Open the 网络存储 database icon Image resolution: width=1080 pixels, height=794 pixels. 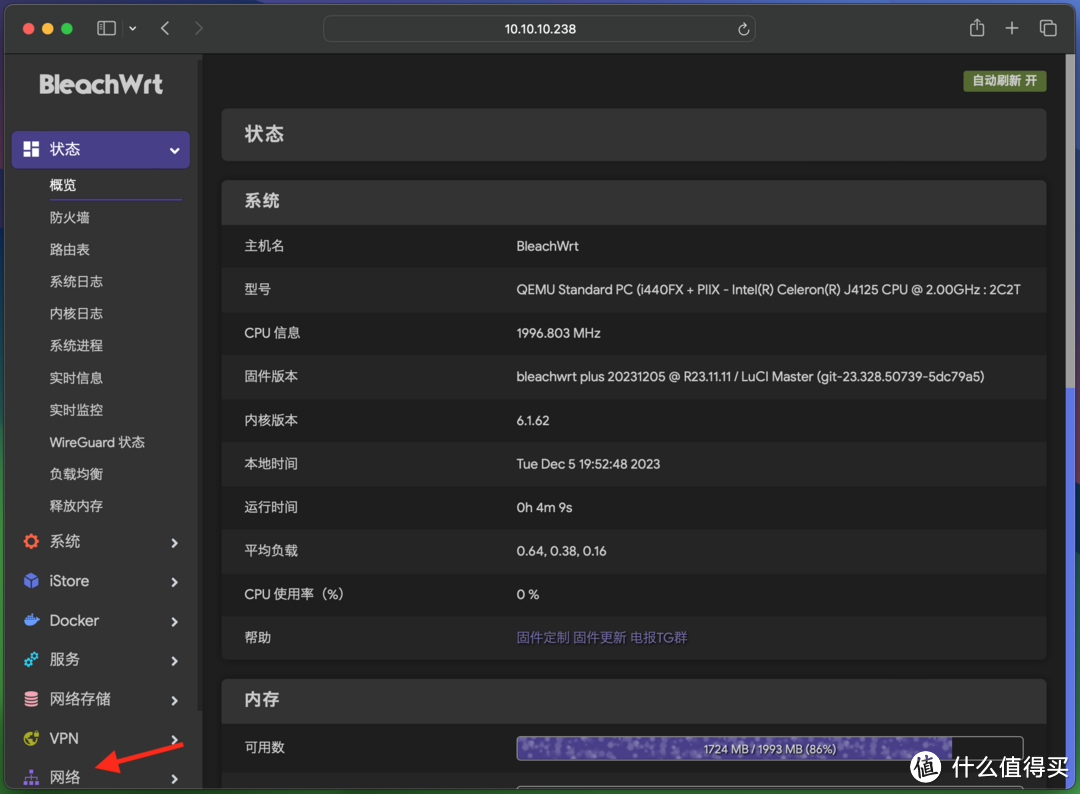tap(28, 699)
